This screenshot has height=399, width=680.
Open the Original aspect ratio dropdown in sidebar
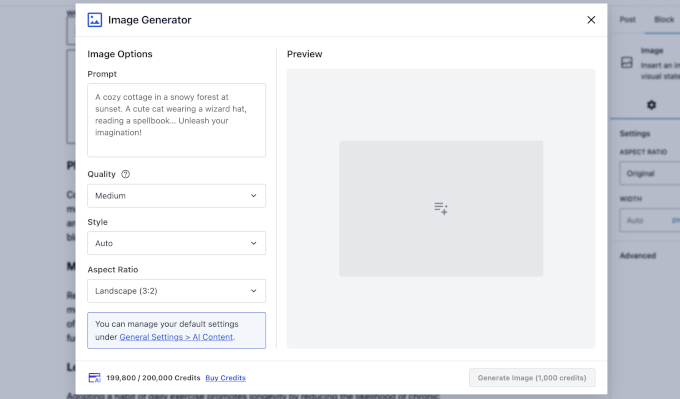pos(650,173)
